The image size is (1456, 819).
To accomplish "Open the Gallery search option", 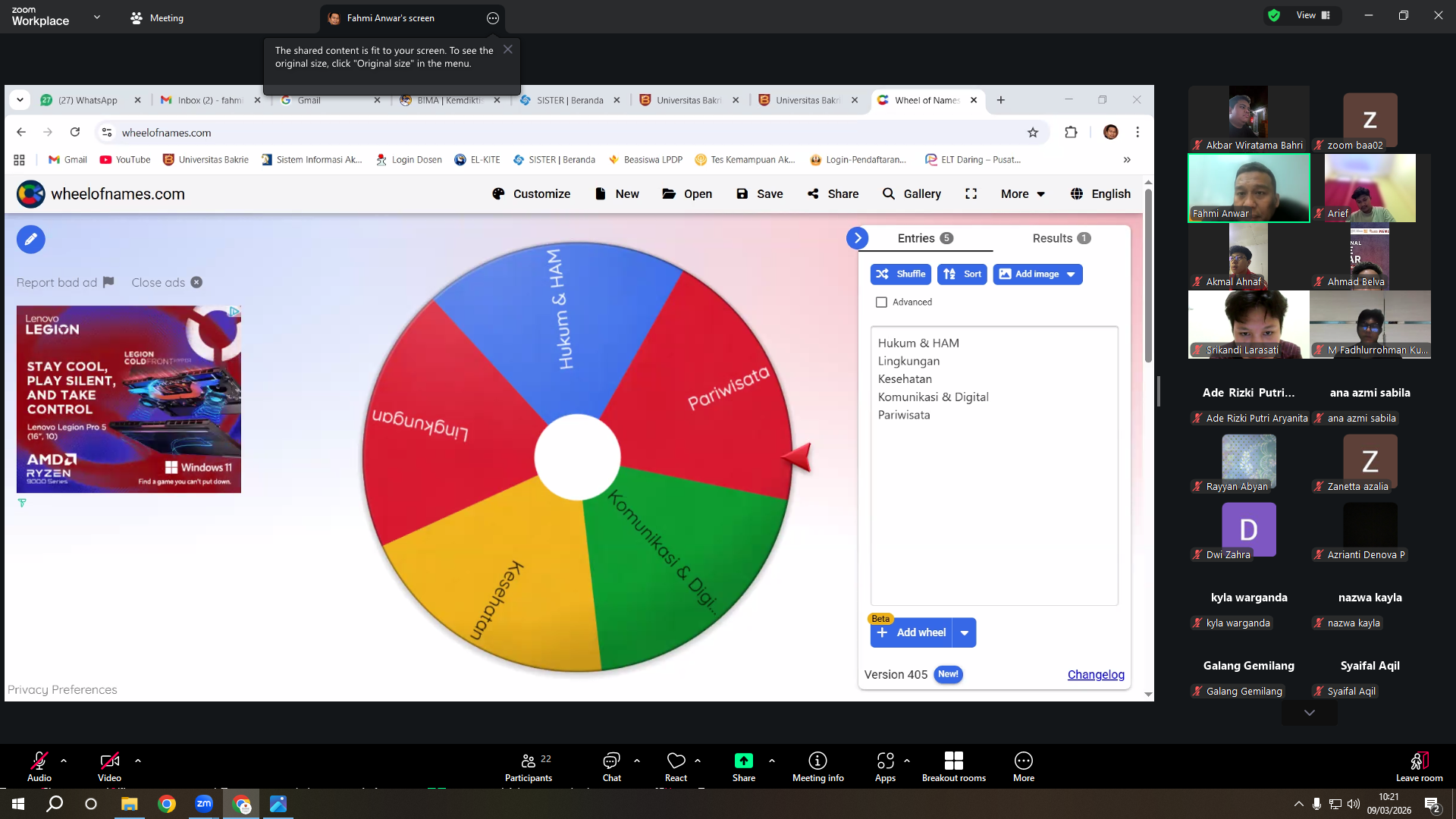I will [x=912, y=194].
